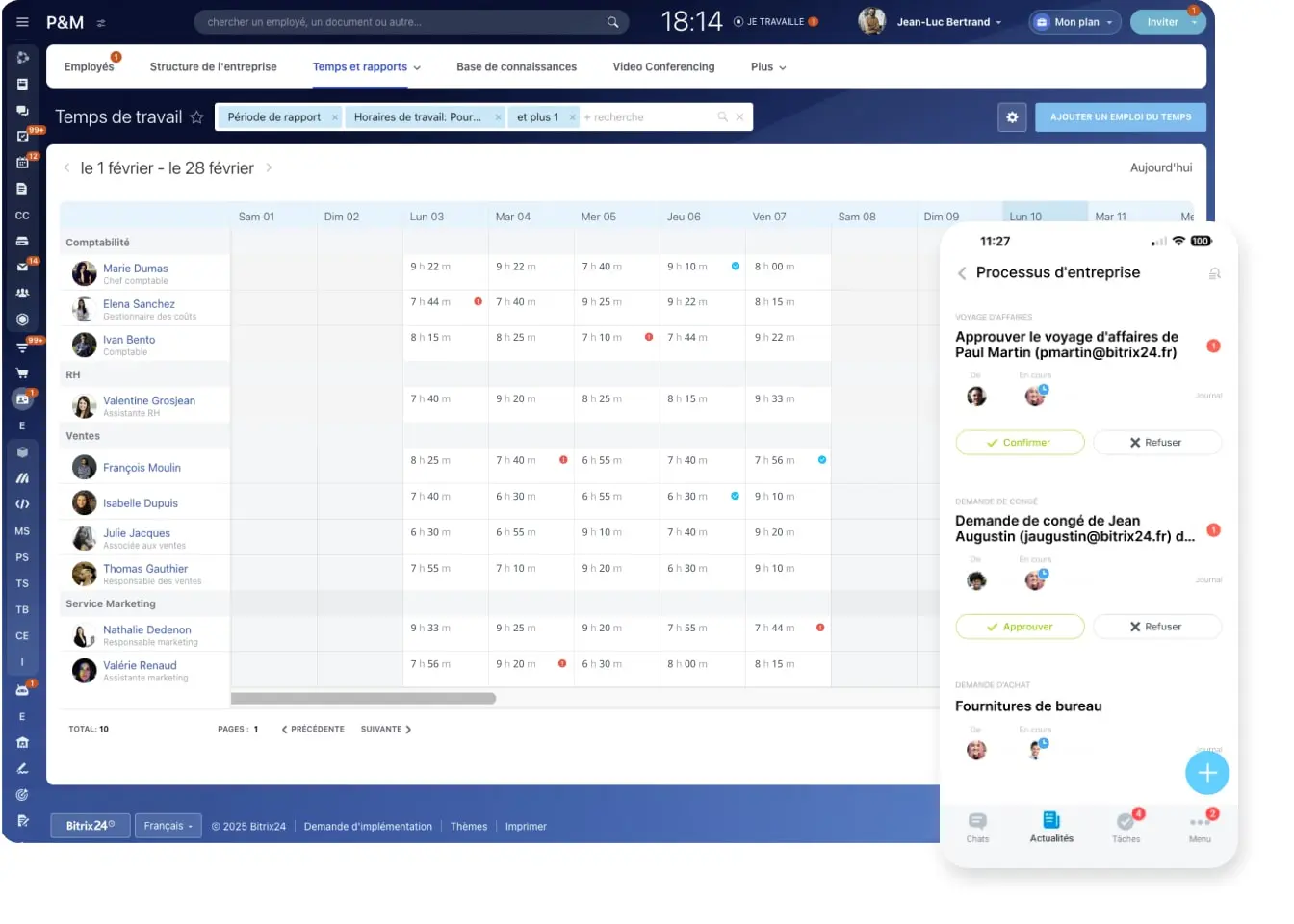Open Marie Dumas employee profile link
Viewport: 1294px width, 924px height.
click(136, 269)
